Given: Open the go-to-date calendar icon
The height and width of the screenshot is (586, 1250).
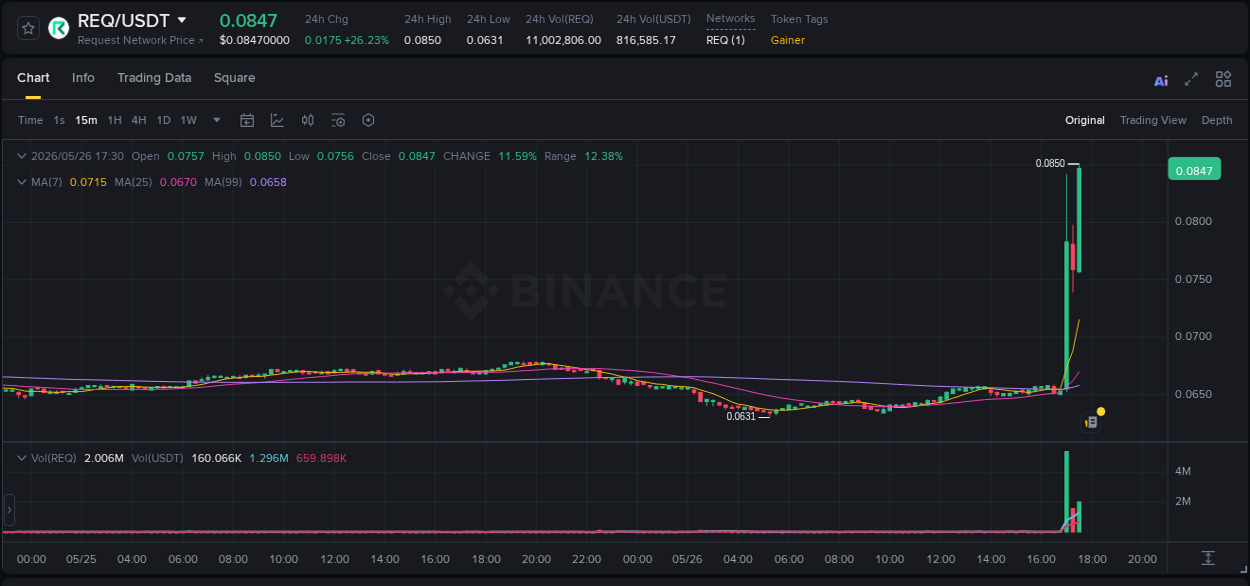Looking at the screenshot, I should (247, 120).
